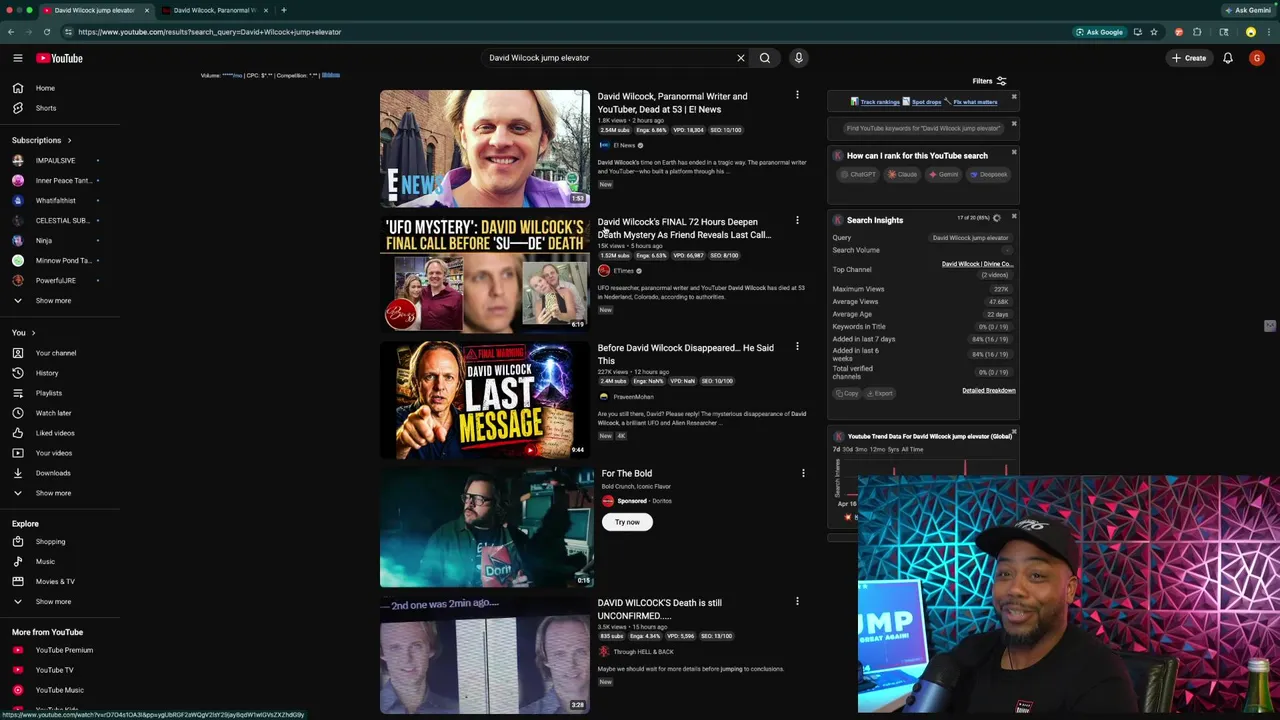Screen dimensions: 1280x720
Task: Open the IMPAULSIVE subscription channel
Action: [x=55, y=160]
